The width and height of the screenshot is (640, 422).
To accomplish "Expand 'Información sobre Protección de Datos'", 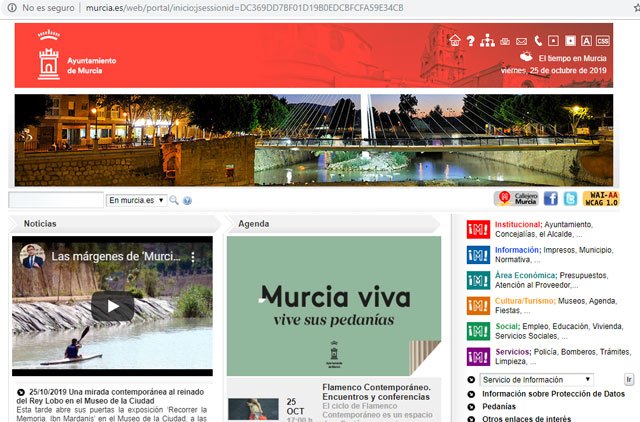I will (547, 394).
